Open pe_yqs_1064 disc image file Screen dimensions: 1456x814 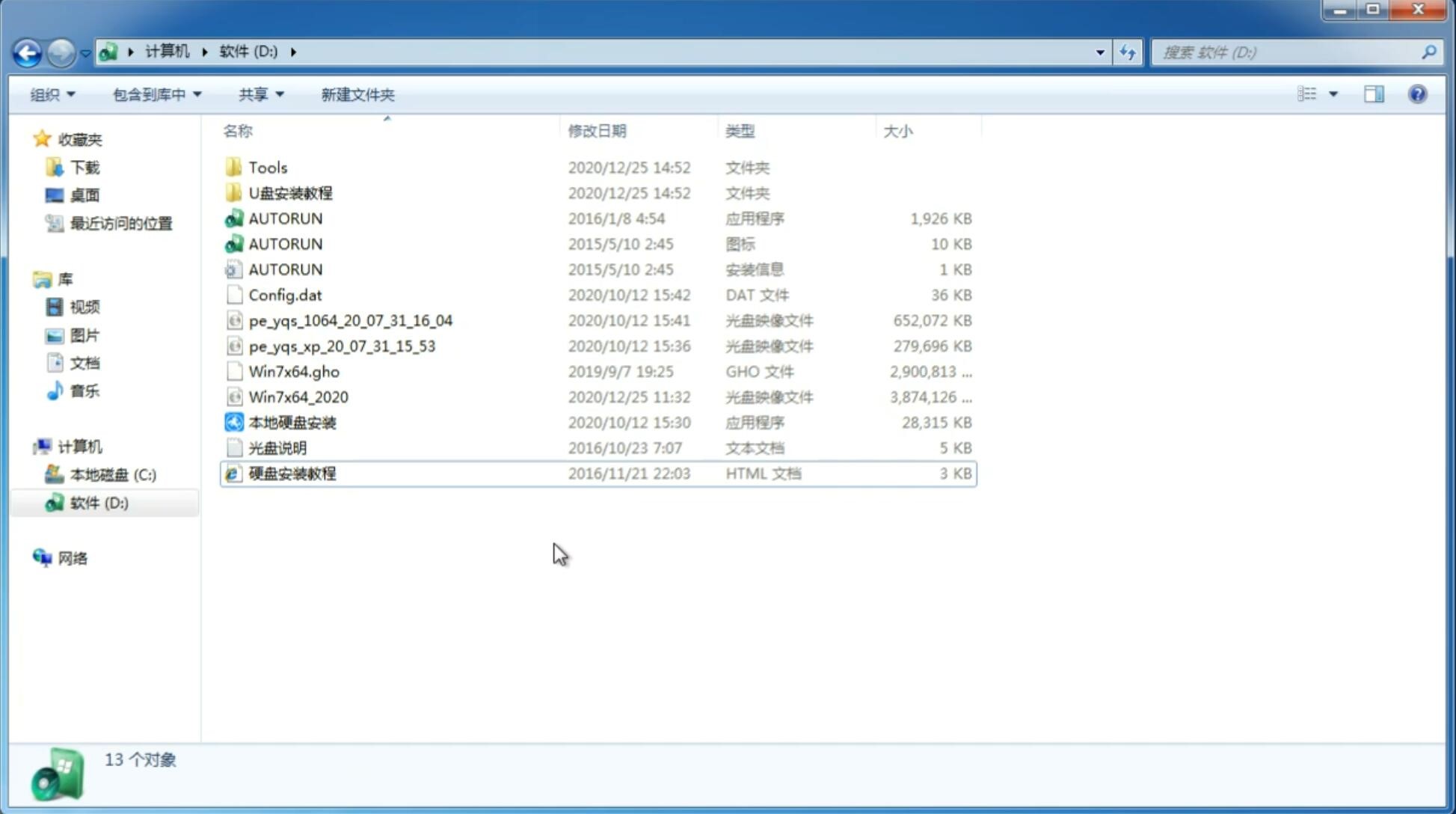[x=350, y=319]
